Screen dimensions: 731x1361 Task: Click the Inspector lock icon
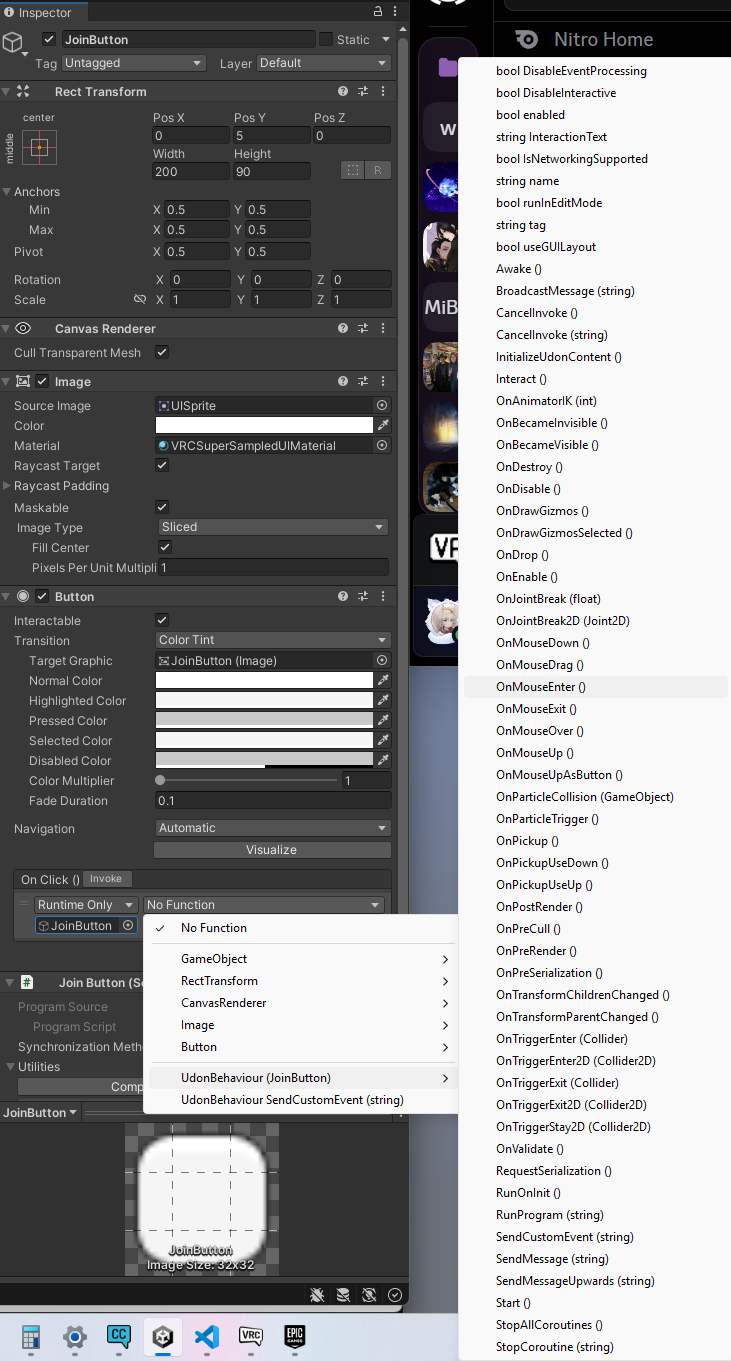[x=377, y=11]
